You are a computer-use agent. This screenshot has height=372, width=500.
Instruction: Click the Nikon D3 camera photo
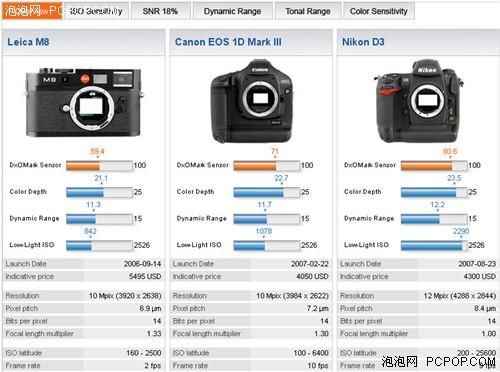pos(419,101)
